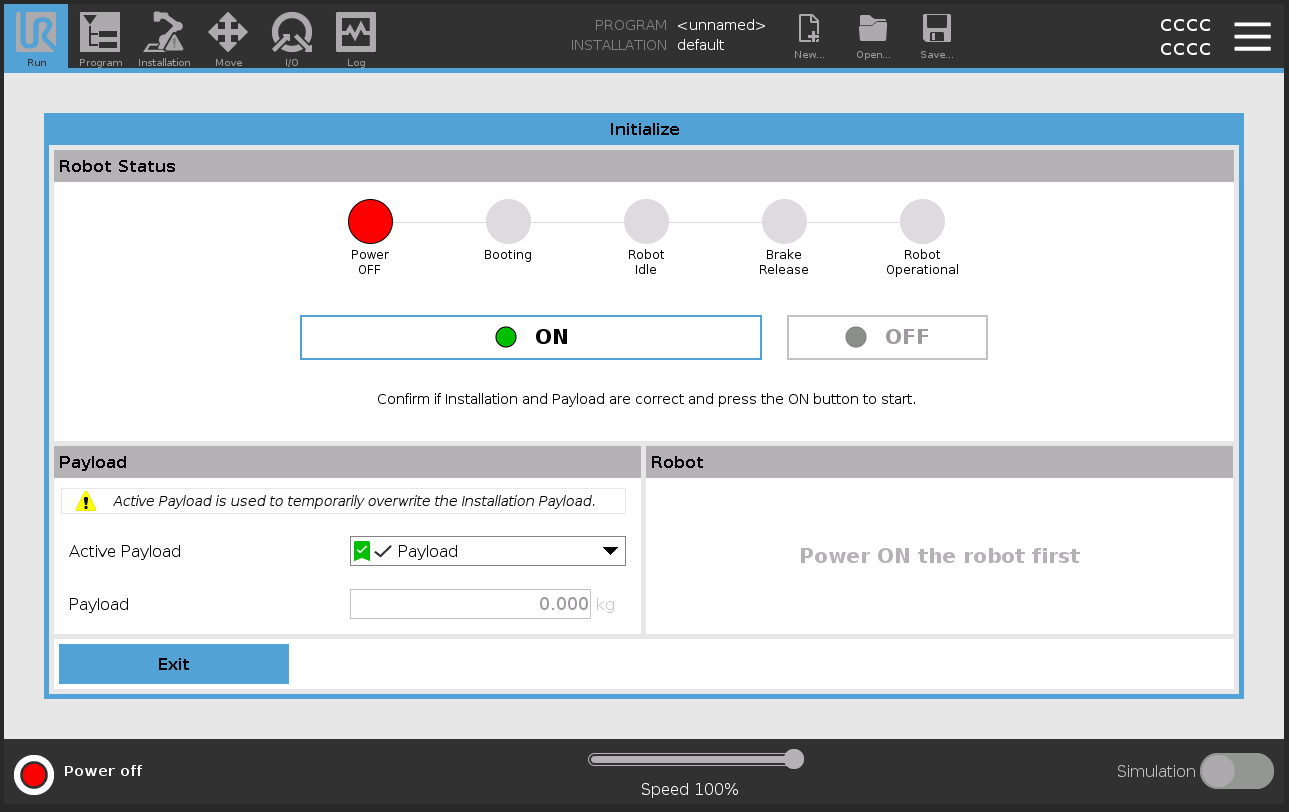Click the Exit button
Image resolution: width=1289 pixels, height=812 pixels.
point(174,664)
